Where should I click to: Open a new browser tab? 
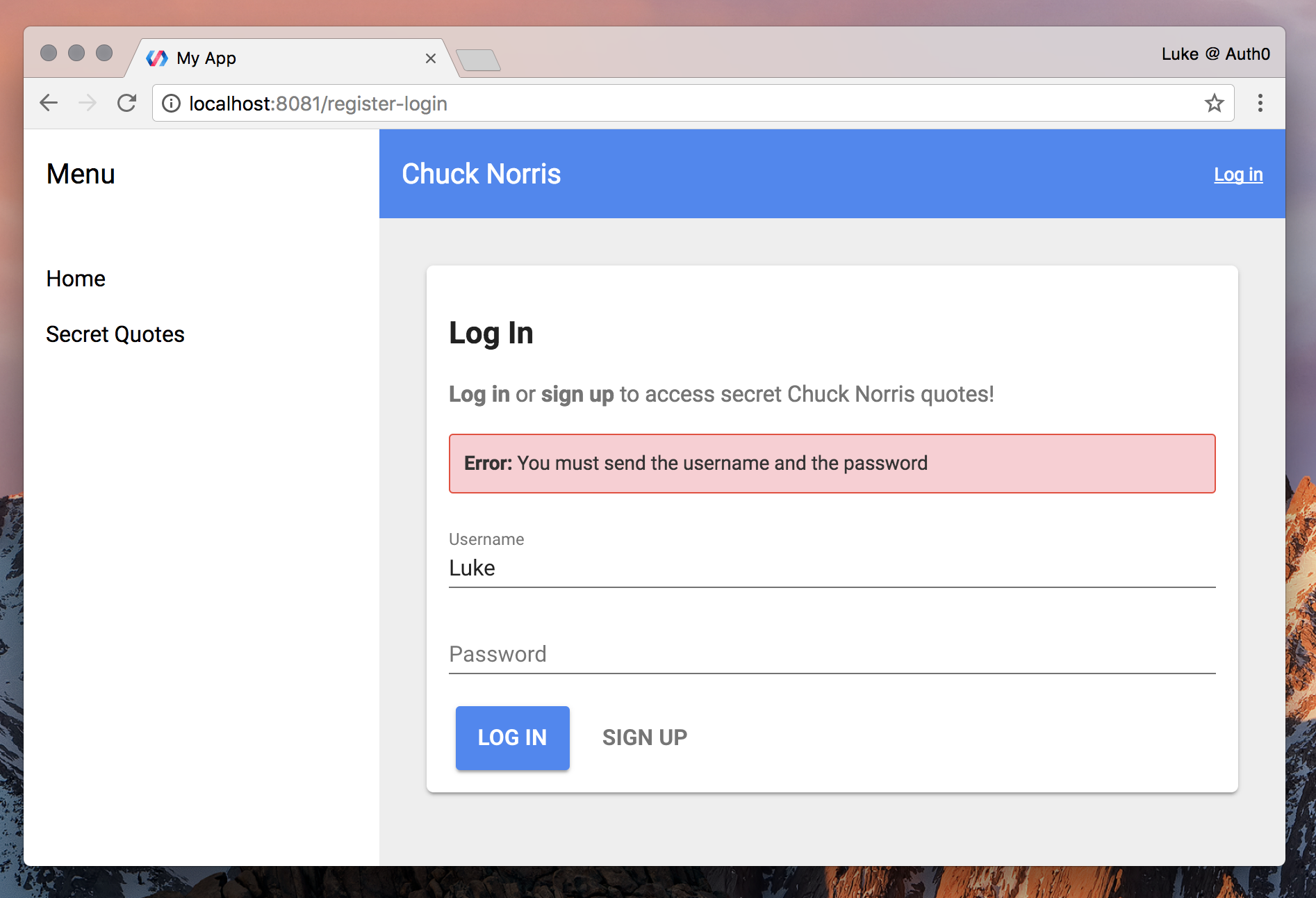click(x=478, y=60)
